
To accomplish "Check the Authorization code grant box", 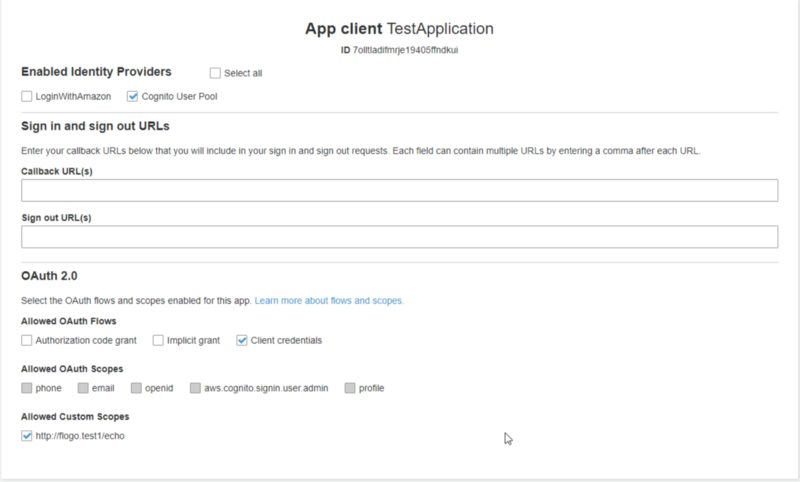I will click(x=27, y=340).
